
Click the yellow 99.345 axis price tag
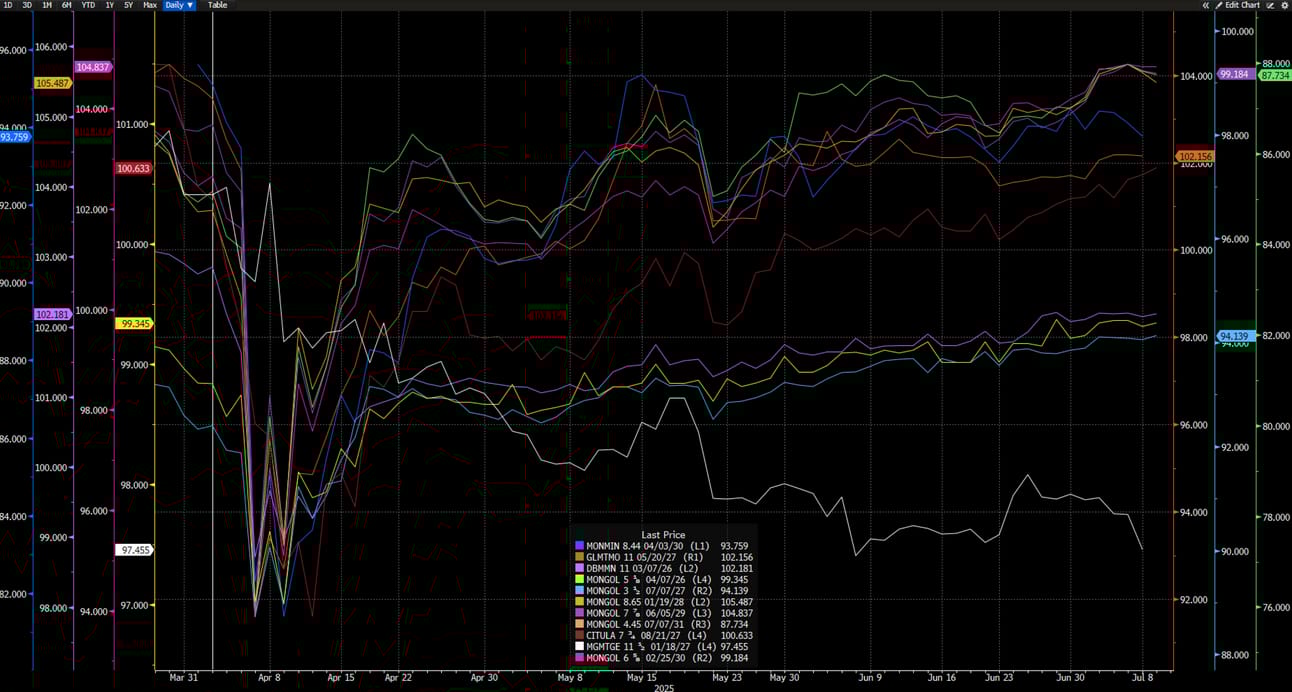pos(134,324)
